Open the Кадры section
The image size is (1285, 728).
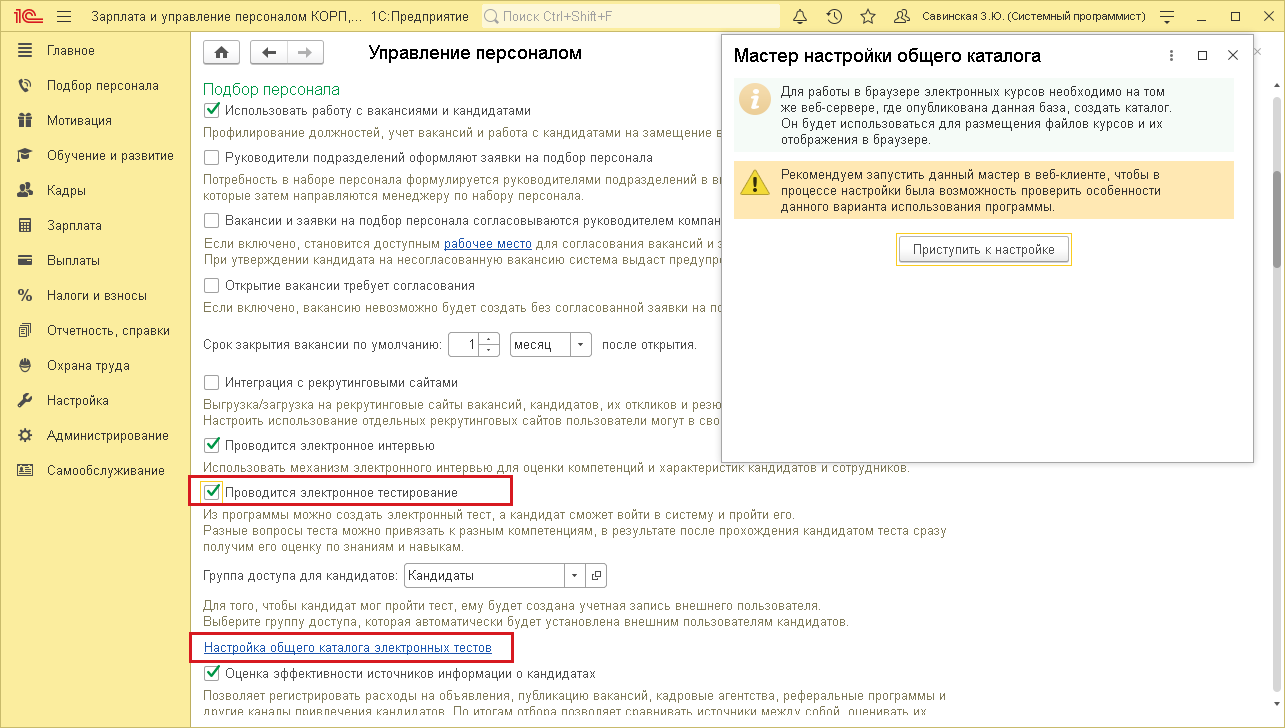(x=66, y=191)
